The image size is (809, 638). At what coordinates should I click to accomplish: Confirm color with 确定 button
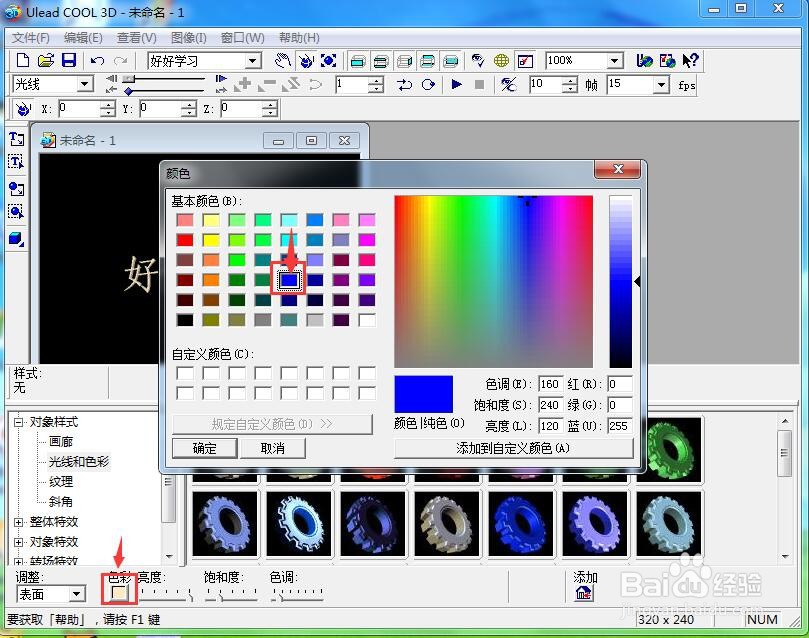pos(204,448)
